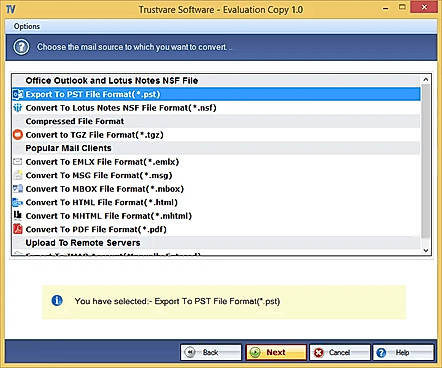Click the Compressed File Format group header
442x368 pixels.
click(216, 121)
